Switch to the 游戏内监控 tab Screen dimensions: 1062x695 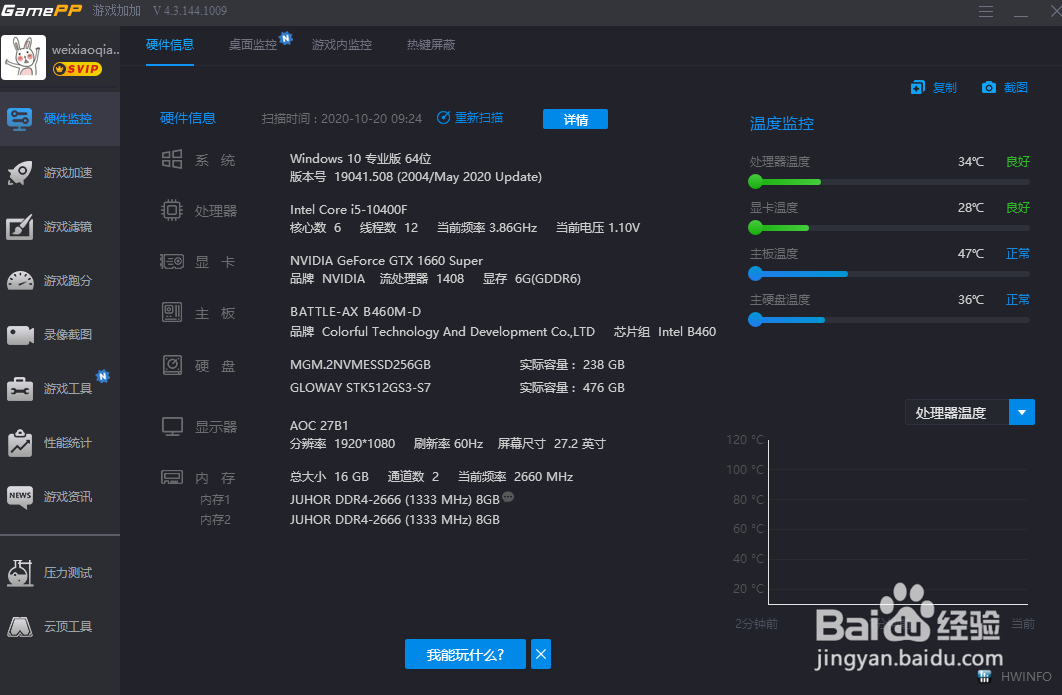click(341, 45)
